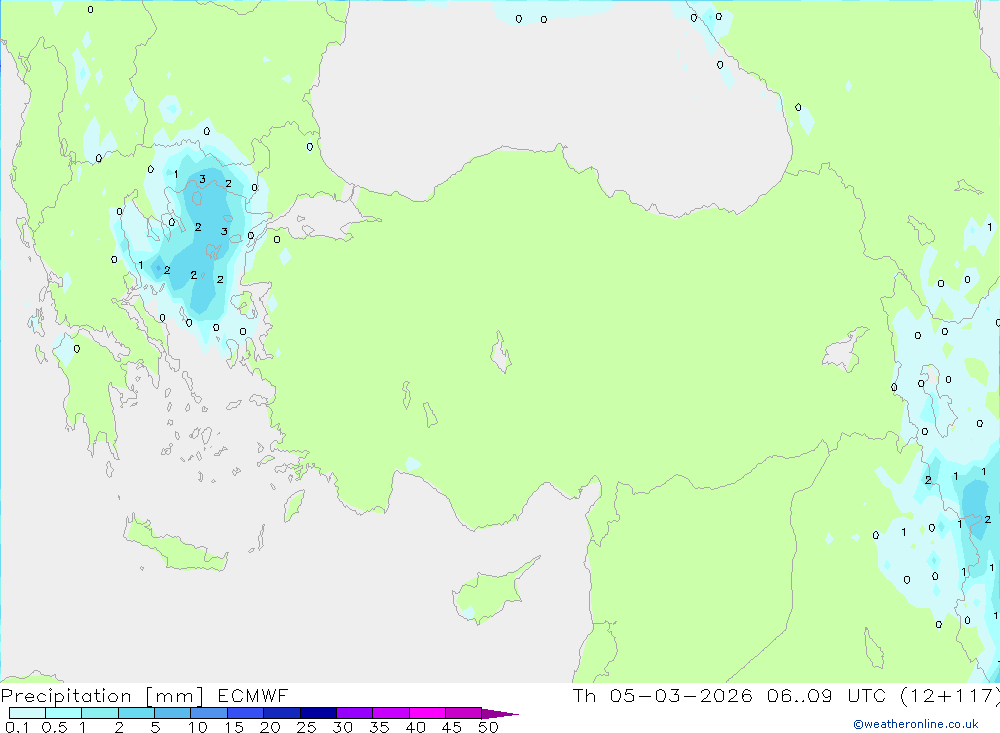The image size is (1000, 733).
Task: Click the legend label '0.5'
Action: 54,727
